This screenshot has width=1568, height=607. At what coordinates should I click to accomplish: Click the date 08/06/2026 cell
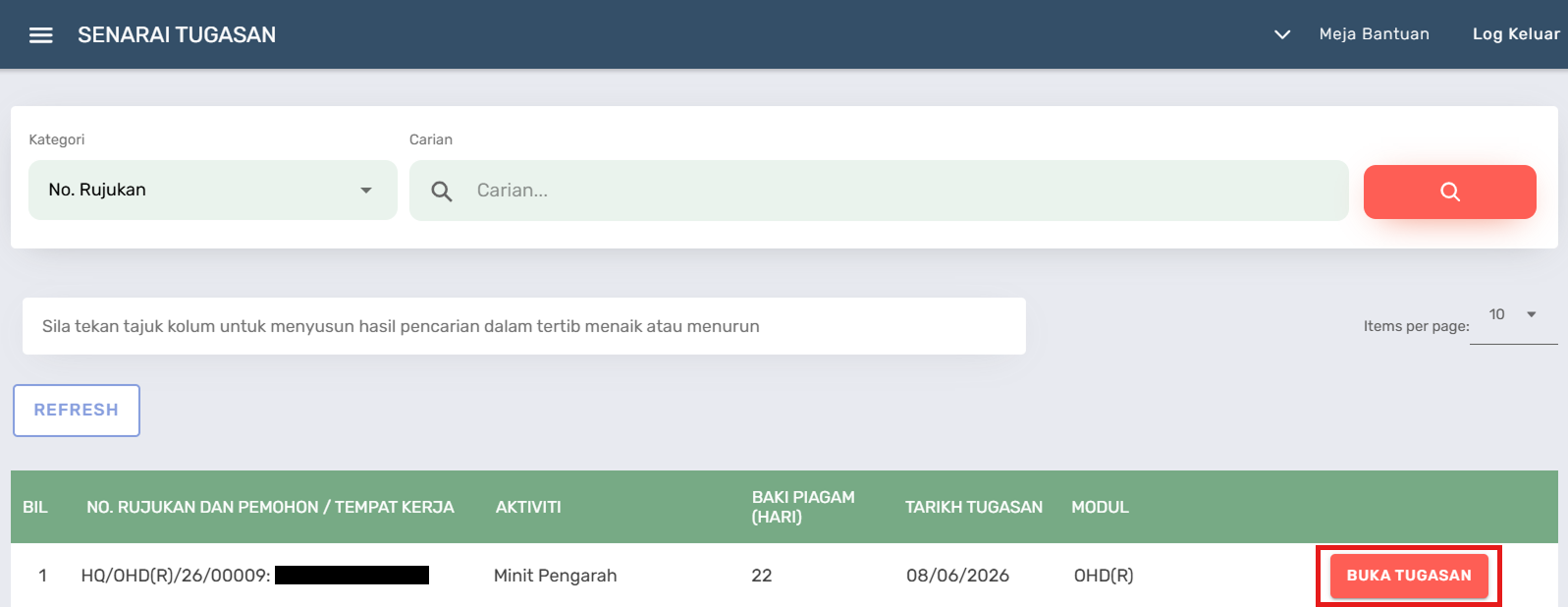click(957, 576)
